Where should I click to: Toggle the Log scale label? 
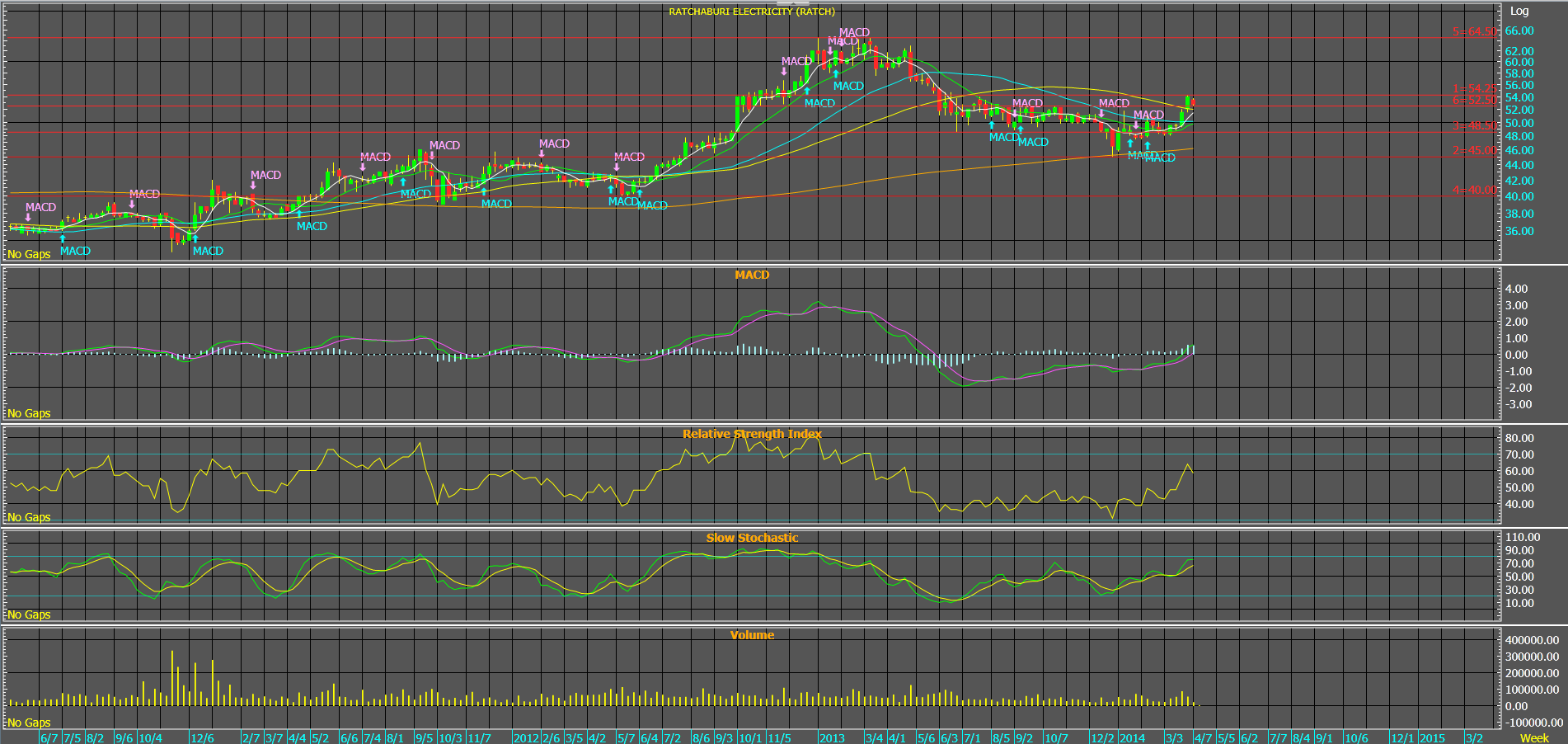click(1519, 12)
